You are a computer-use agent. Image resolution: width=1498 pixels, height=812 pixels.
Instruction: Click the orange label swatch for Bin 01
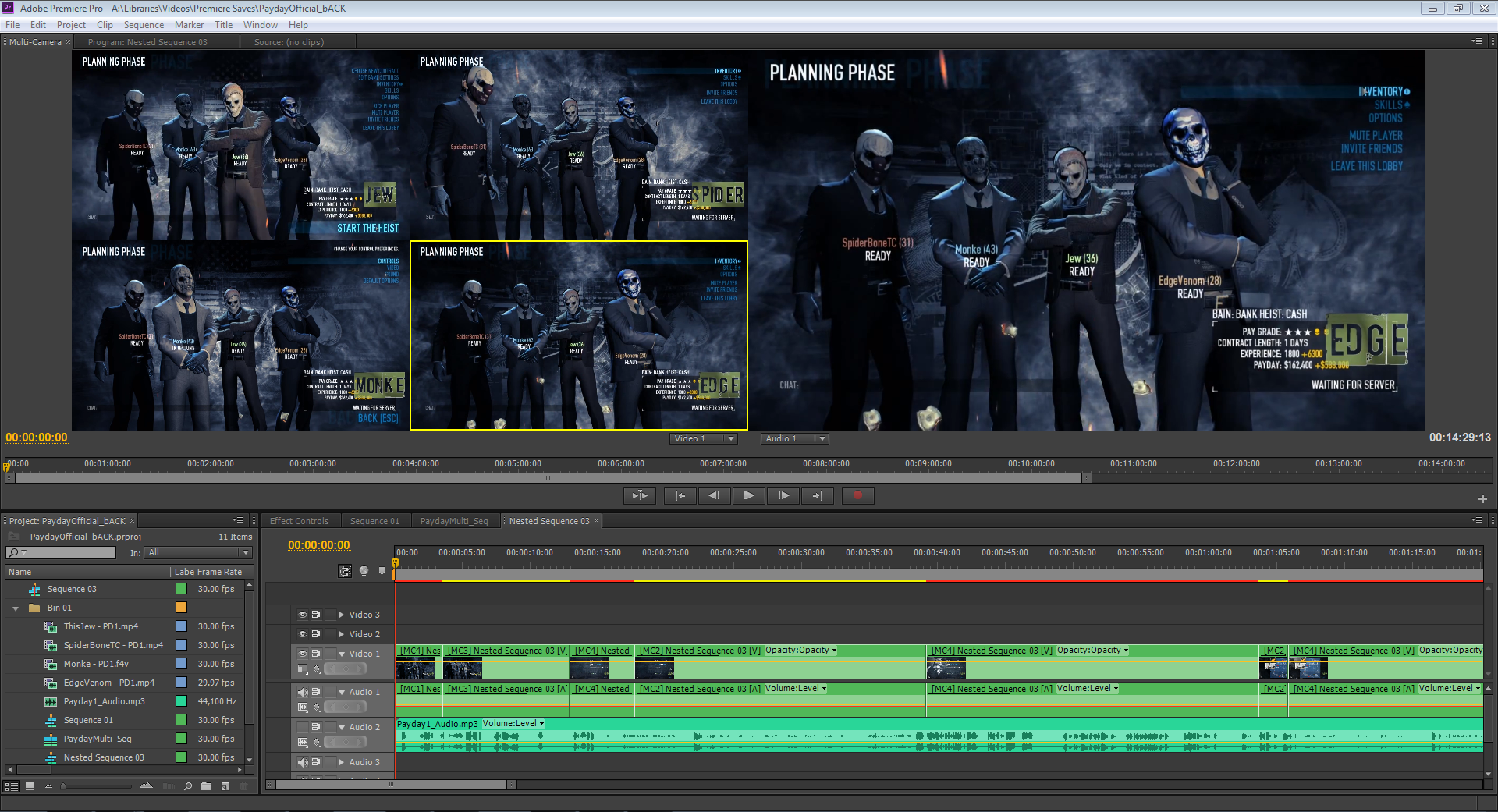[x=181, y=608]
